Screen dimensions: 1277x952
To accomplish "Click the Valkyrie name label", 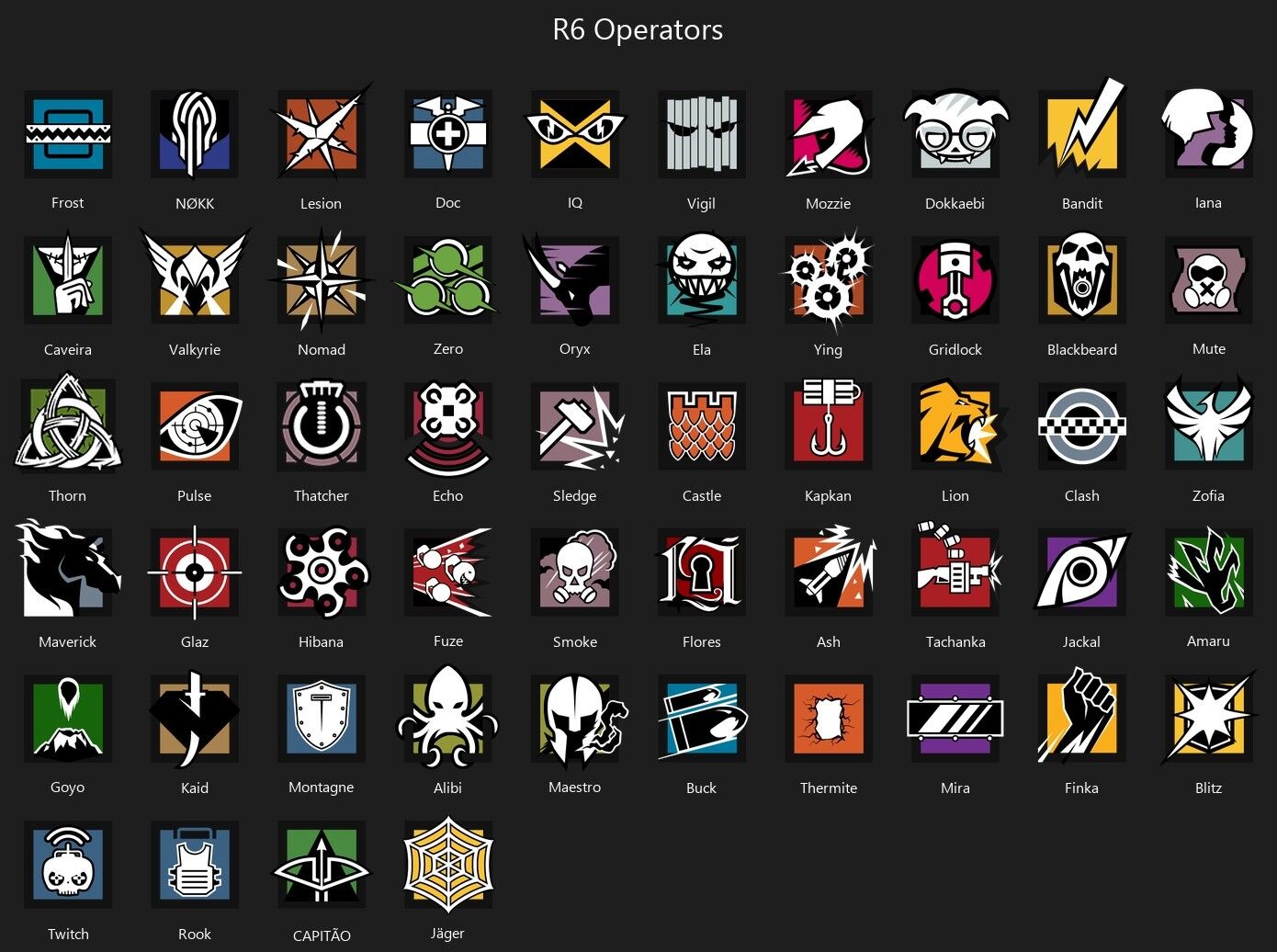I will [195, 349].
